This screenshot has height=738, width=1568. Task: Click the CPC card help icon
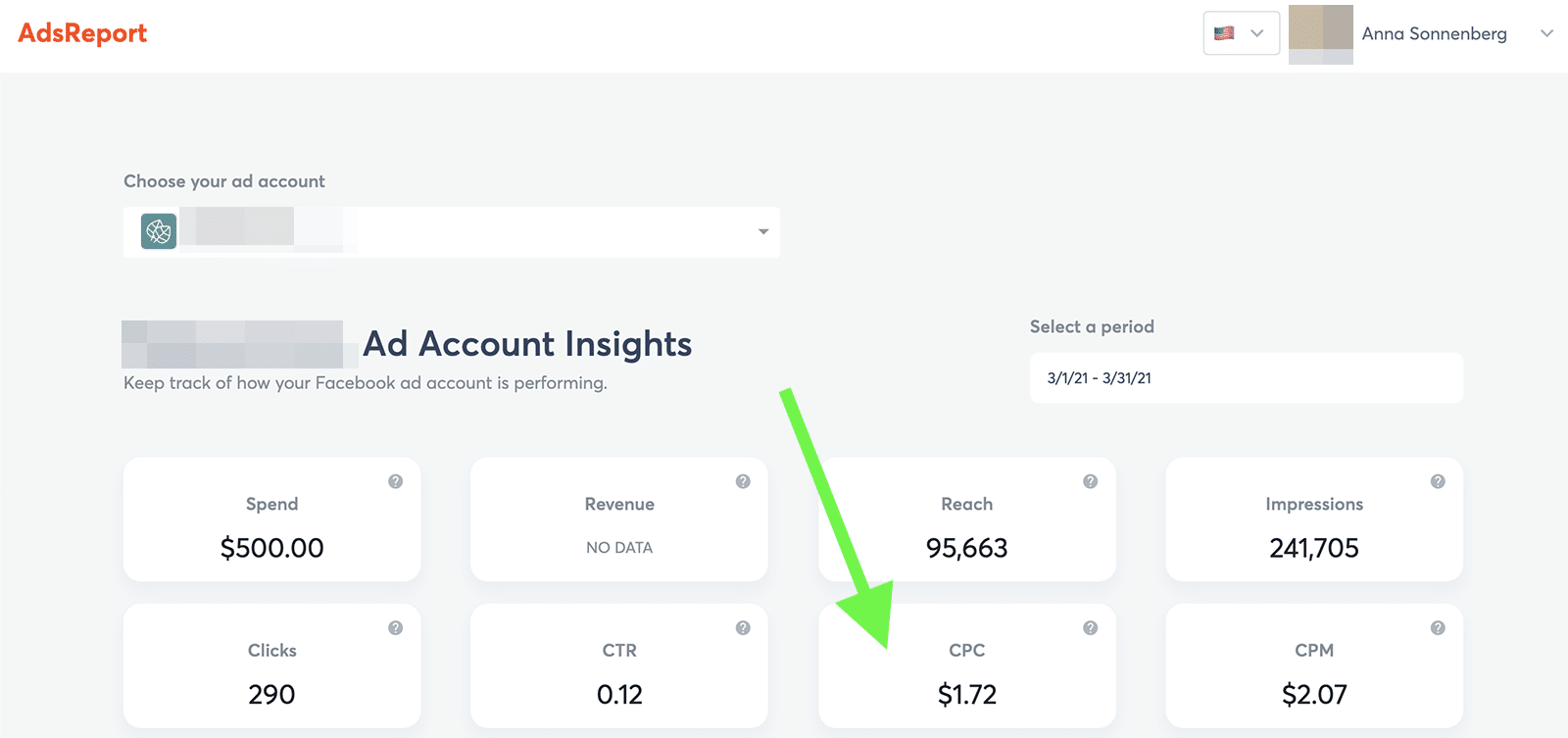1090,628
